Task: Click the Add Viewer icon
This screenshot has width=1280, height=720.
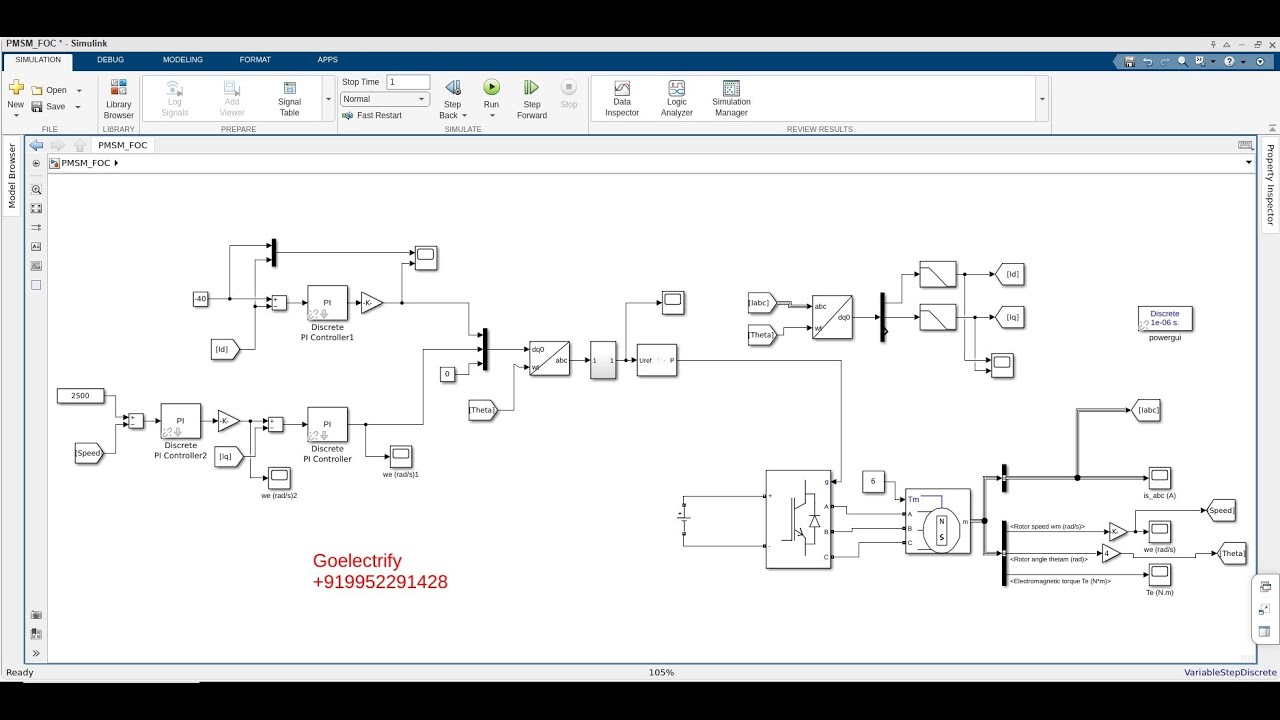Action: click(232, 88)
